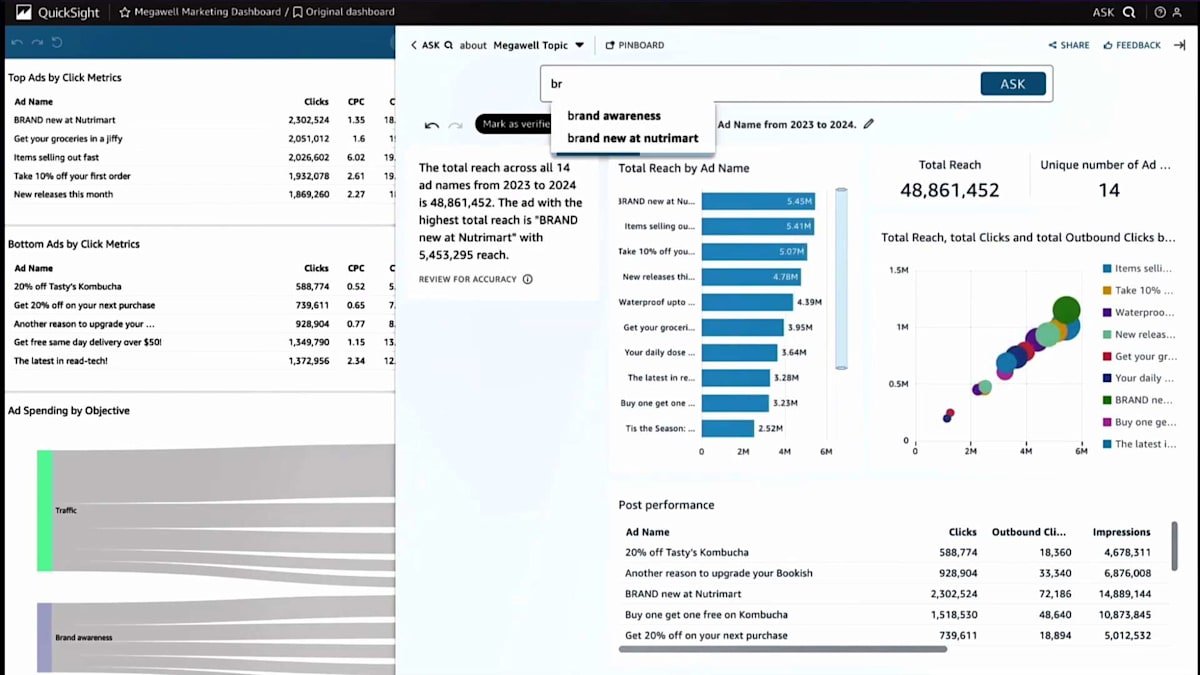The image size is (1200, 675).
Task: Click Clicks header in Top Ads table
Action: click(316, 102)
